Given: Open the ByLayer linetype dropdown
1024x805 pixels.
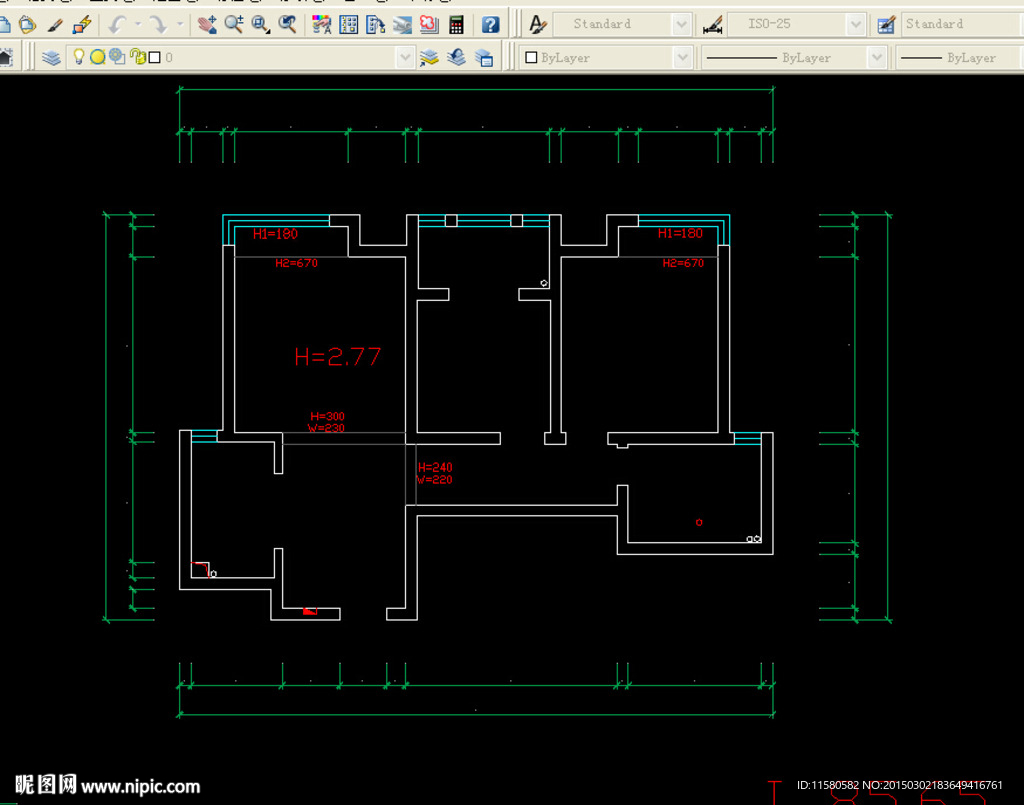Looking at the screenshot, I should pyautogui.click(x=877, y=58).
